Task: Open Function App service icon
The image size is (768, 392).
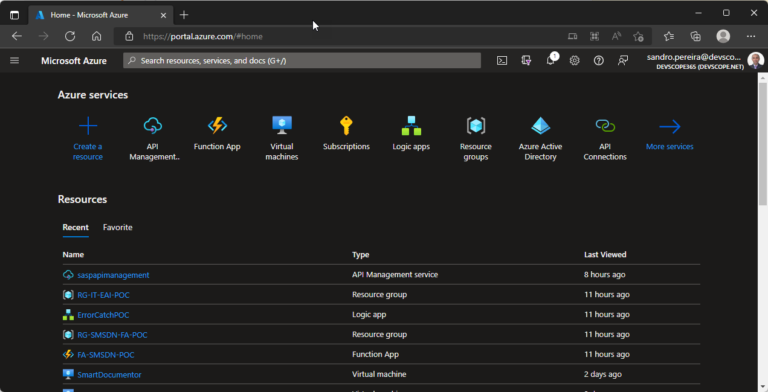Action: point(217,126)
